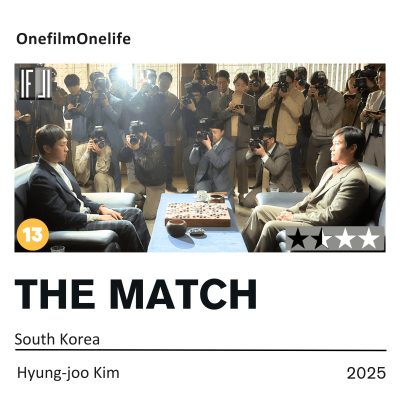Click director name Hyung-joo Kim
The height and width of the screenshot is (400, 400).
click(x=68, y=373)
